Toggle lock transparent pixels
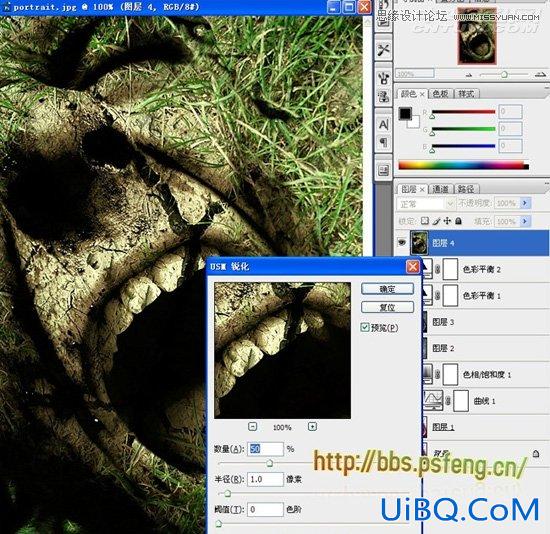The width and height of the screenshot is (550, 534). tap(425, 221)
